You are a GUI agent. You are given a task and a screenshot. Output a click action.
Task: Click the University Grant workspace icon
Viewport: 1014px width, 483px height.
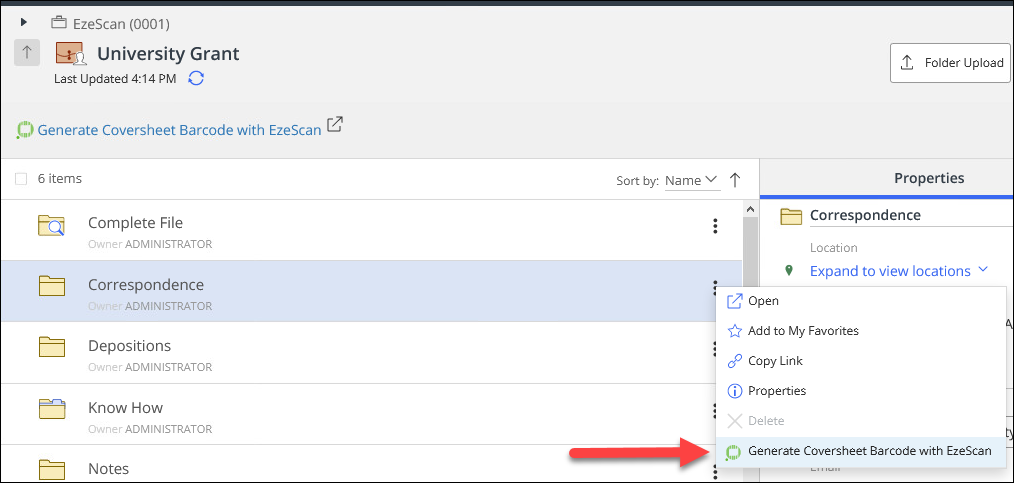point(70,54)
